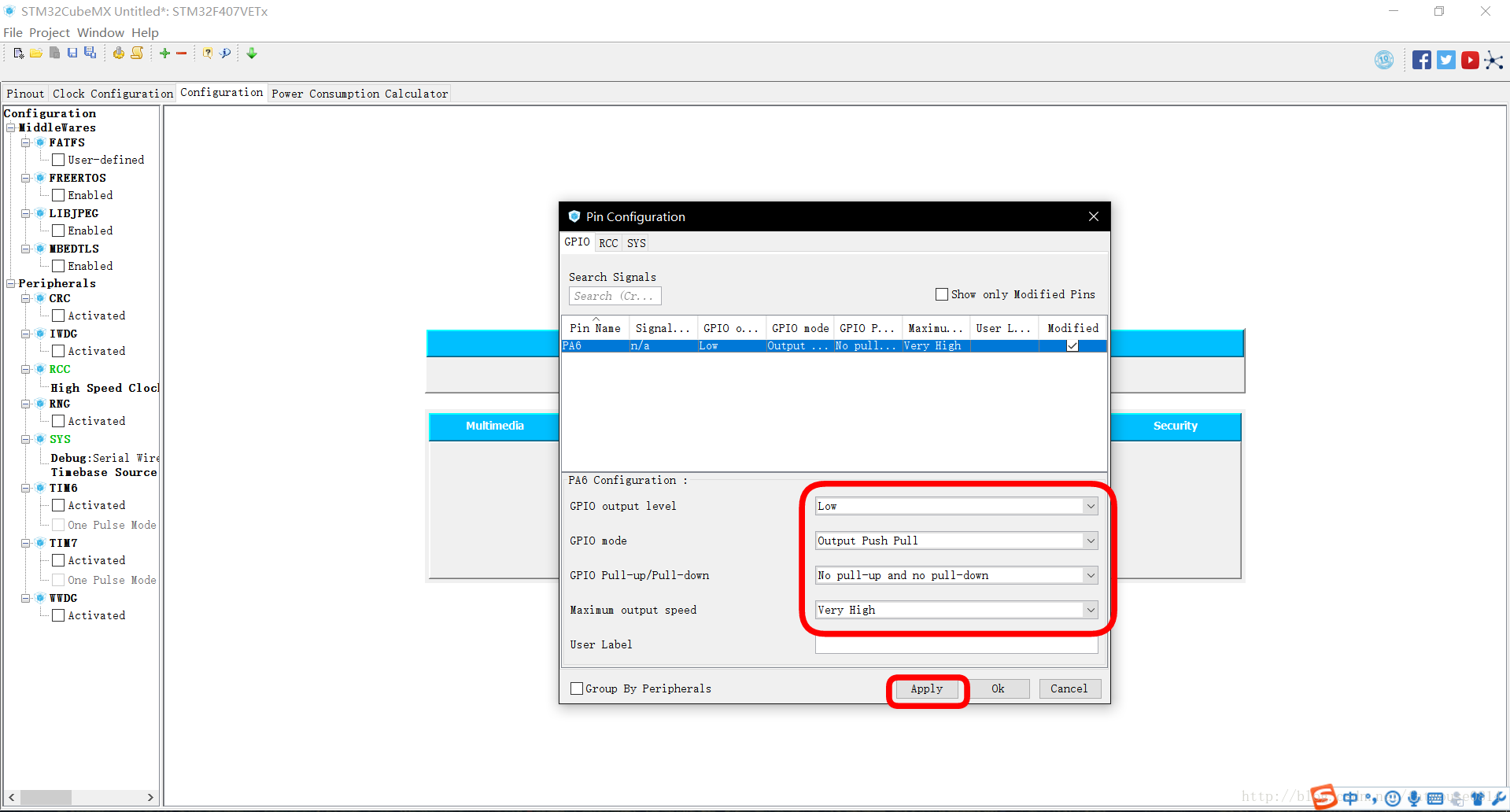Click the Apply button
Screen dimensions: 1510x812
click(x=927, y=688)
